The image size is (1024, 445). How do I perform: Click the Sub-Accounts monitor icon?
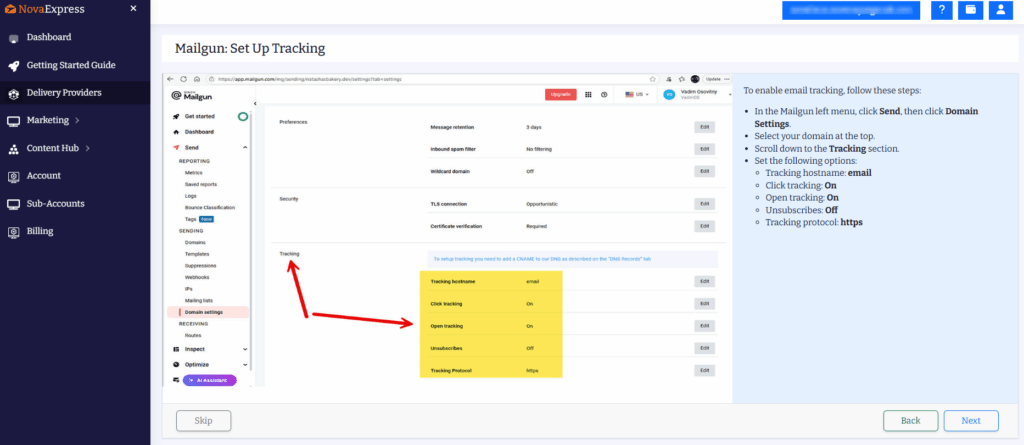coord(14,204)
